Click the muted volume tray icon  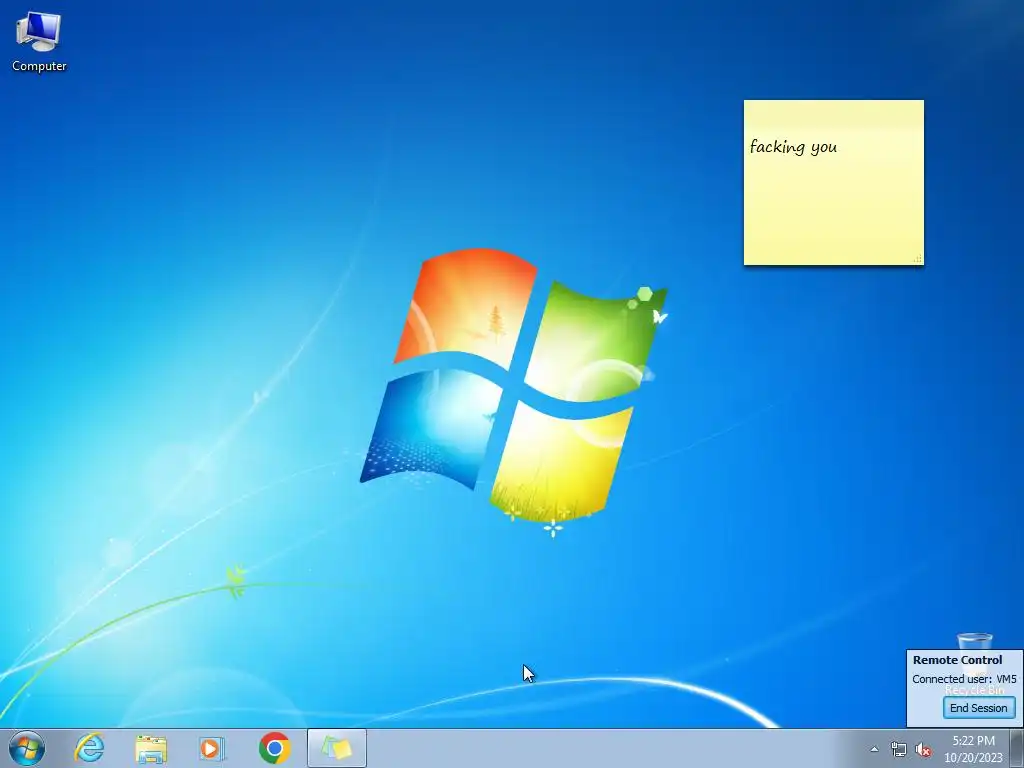[923, 750]
